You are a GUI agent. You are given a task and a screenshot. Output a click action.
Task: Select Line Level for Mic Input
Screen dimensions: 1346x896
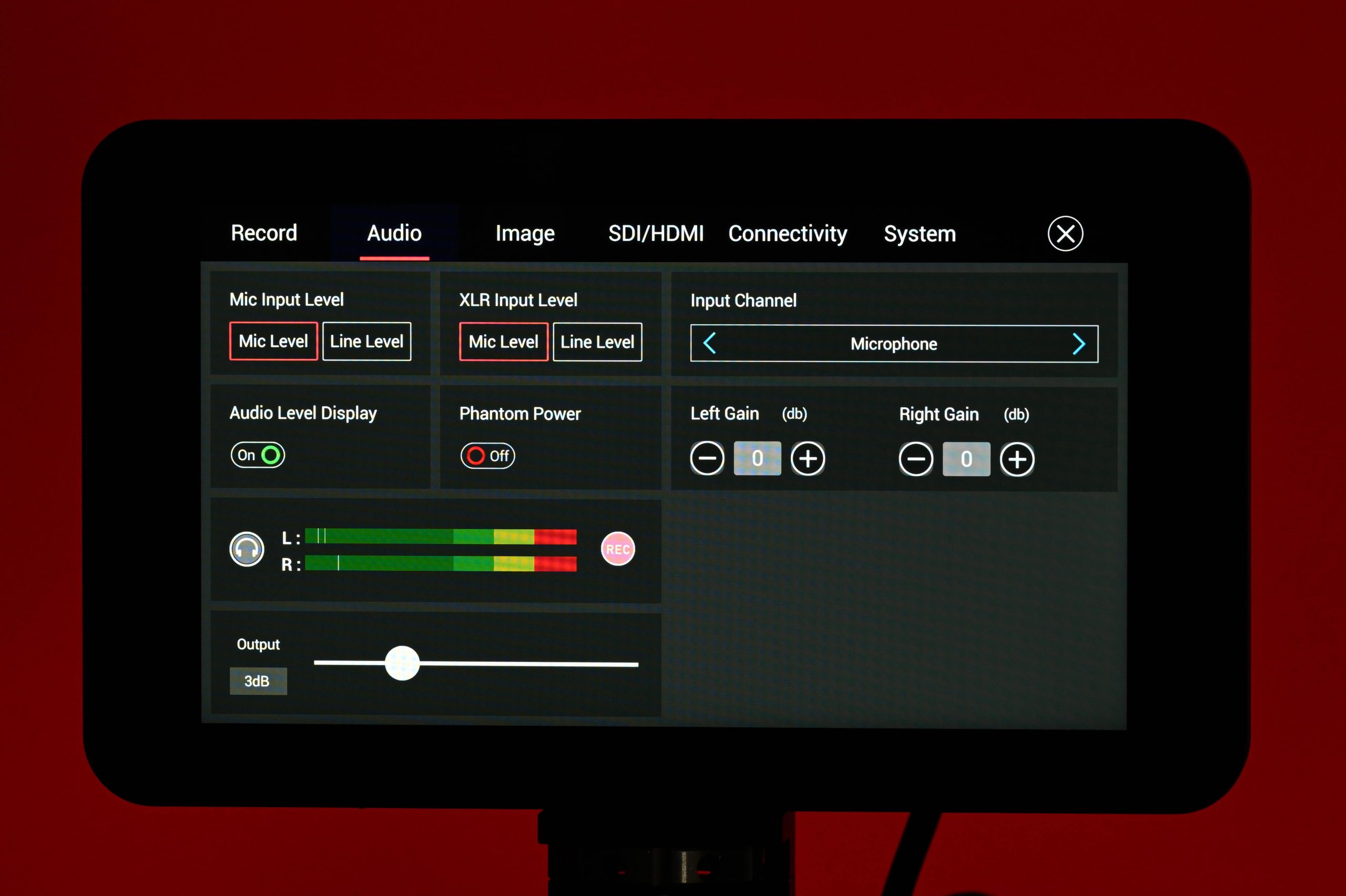[366, 342]
